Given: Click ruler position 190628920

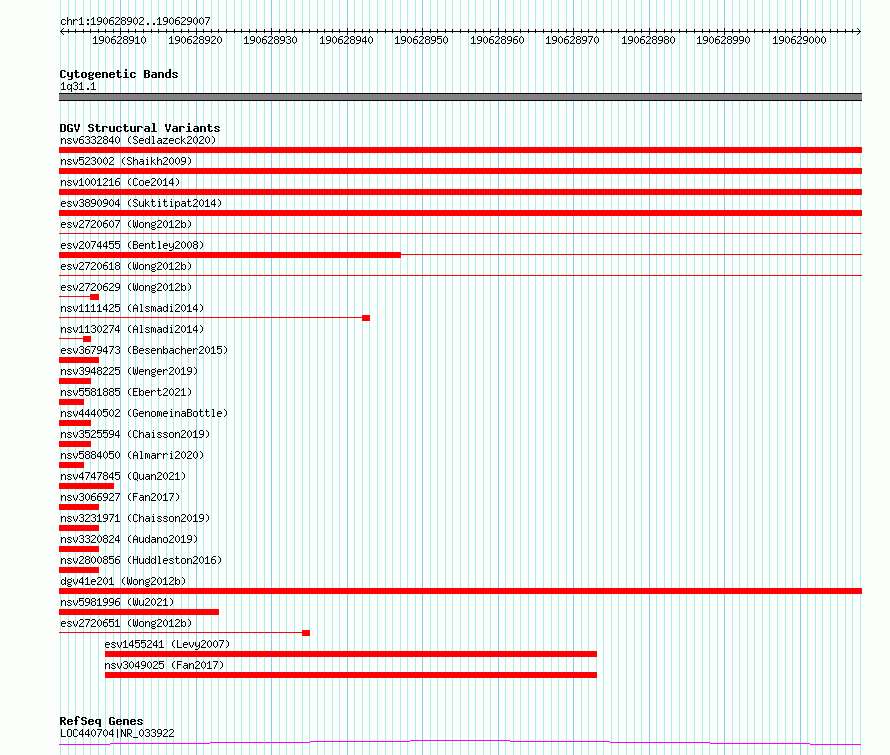Looking at the screenshot, I should 195,40.
